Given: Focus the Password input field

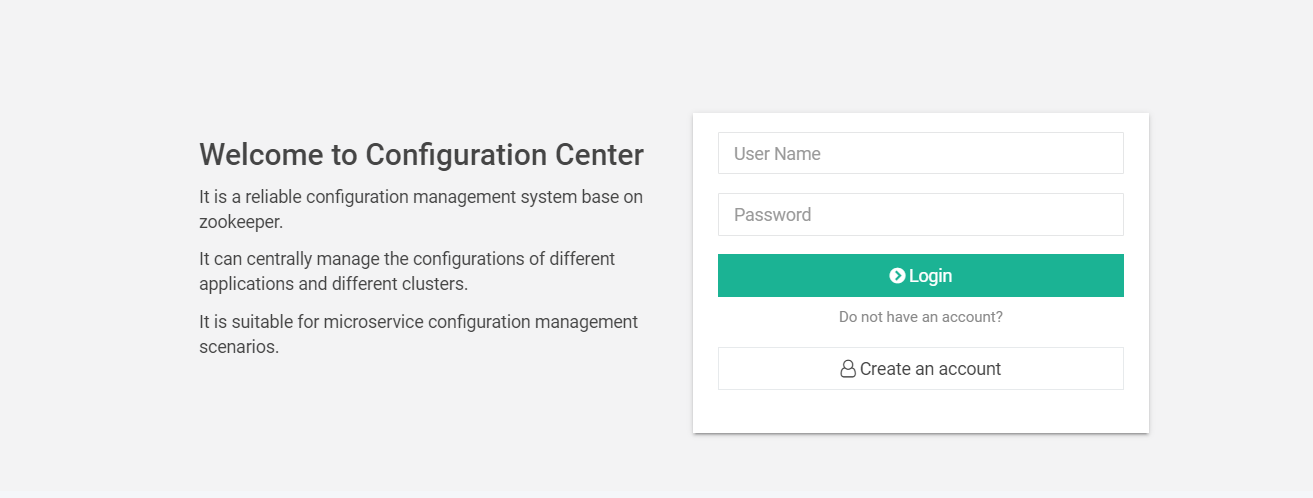Looking at the screenshot, I should click(x=920, y=215).
